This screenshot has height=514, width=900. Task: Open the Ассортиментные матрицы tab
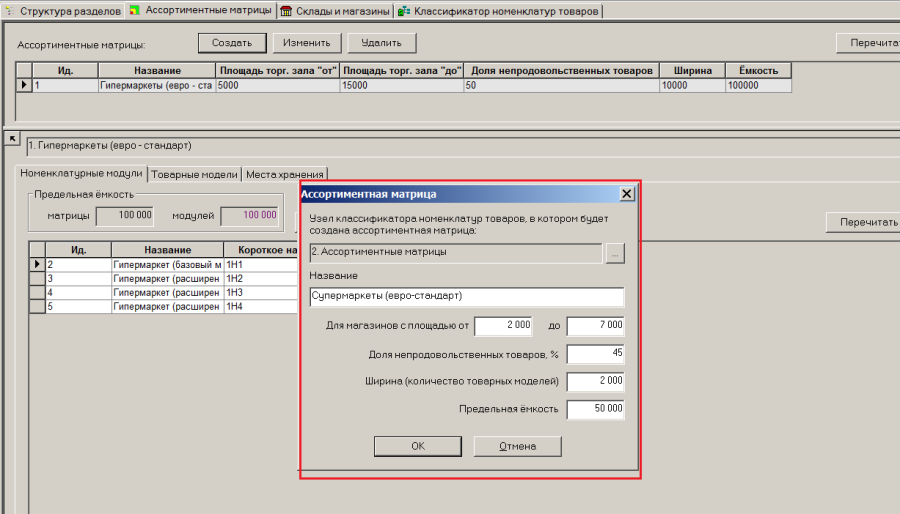pos(201,10)
